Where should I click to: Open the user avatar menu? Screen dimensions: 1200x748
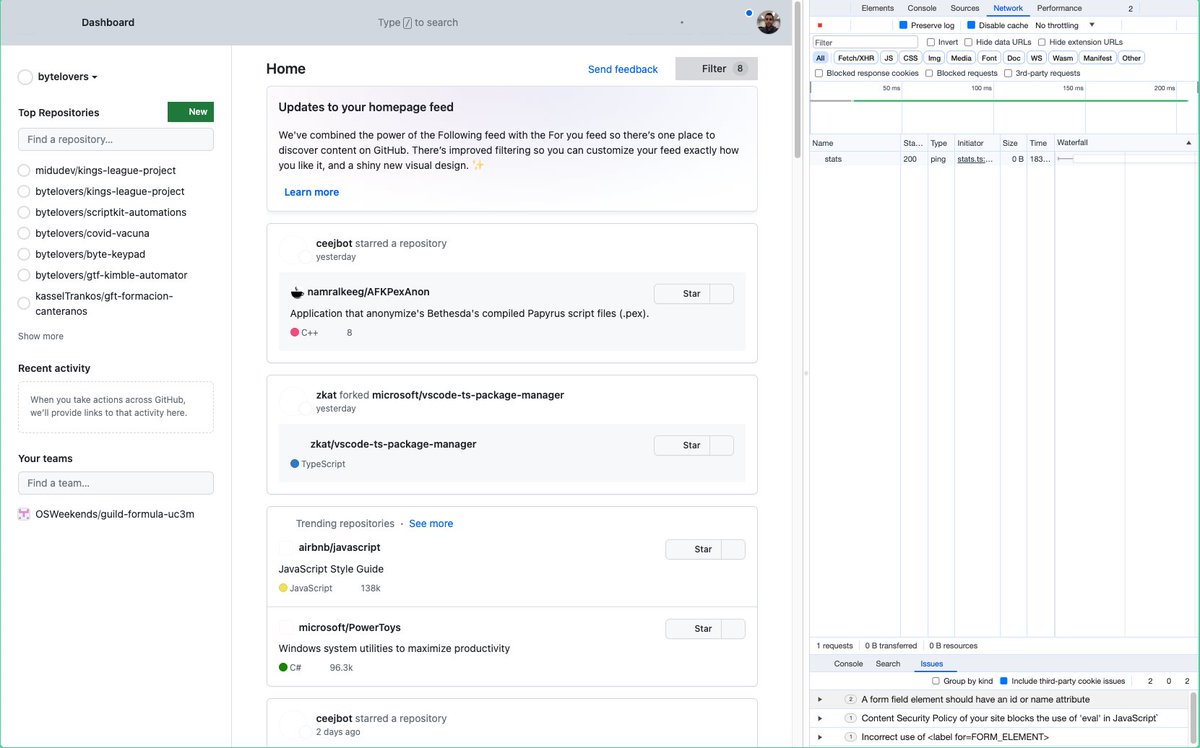(768, 22)
